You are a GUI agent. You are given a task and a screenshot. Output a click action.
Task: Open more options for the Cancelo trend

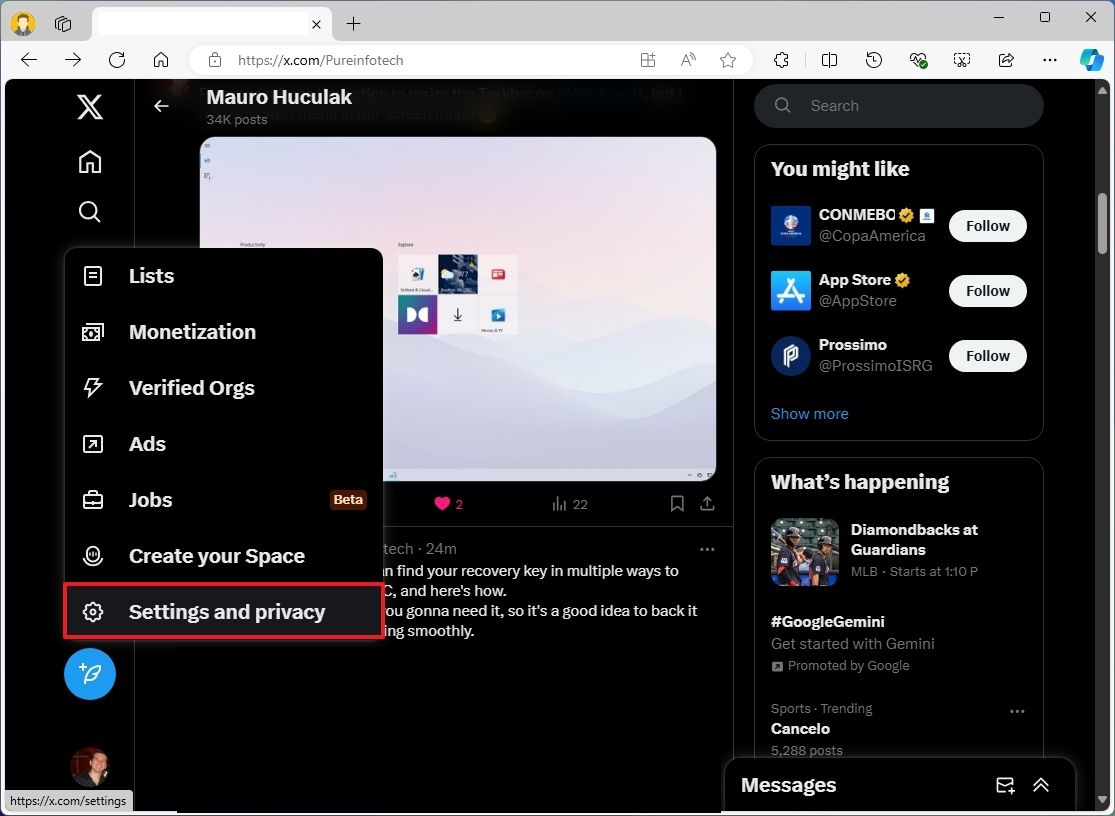[1017, 711]
